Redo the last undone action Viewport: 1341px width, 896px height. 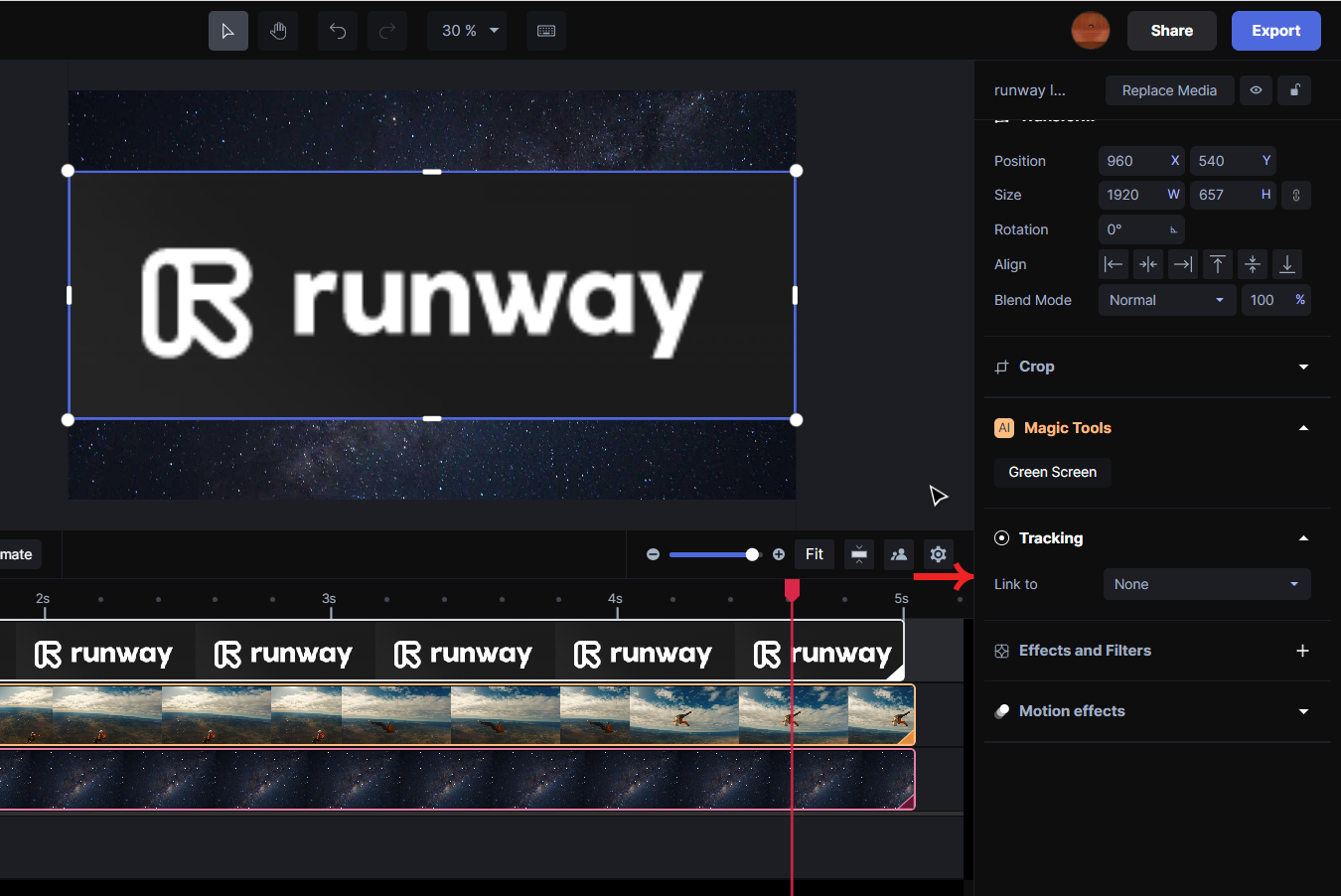pyautogui.click(x=387, y=31)
